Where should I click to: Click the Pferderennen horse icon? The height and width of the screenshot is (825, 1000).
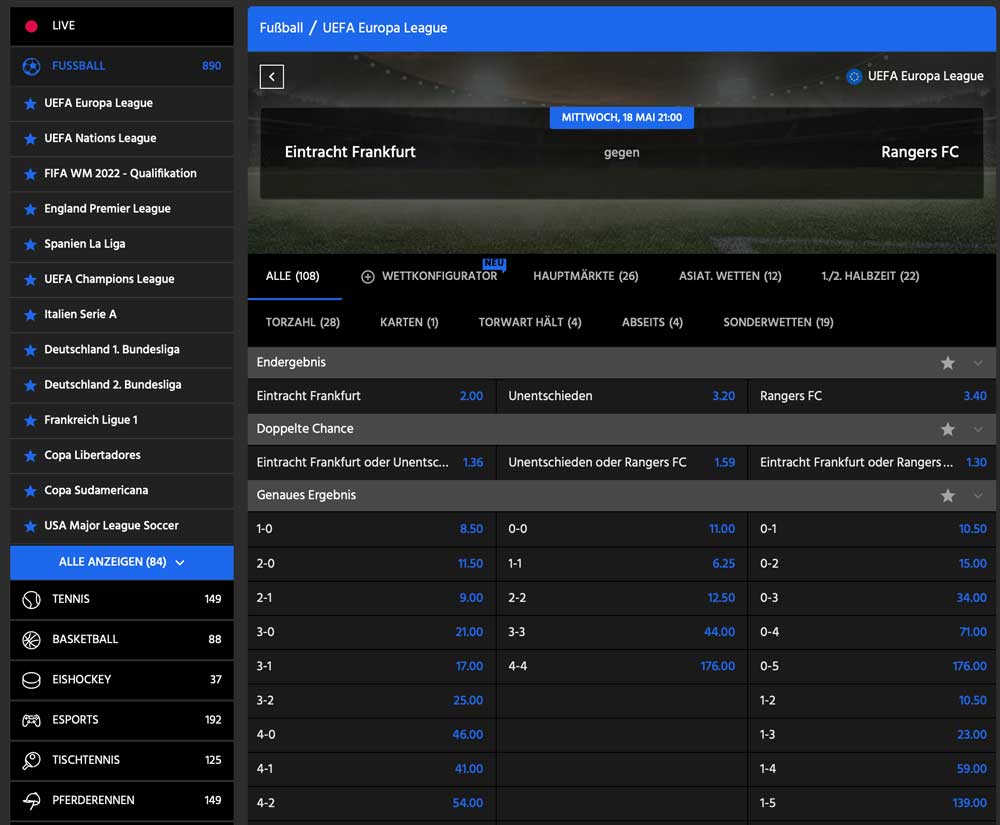tap(31, 800)
